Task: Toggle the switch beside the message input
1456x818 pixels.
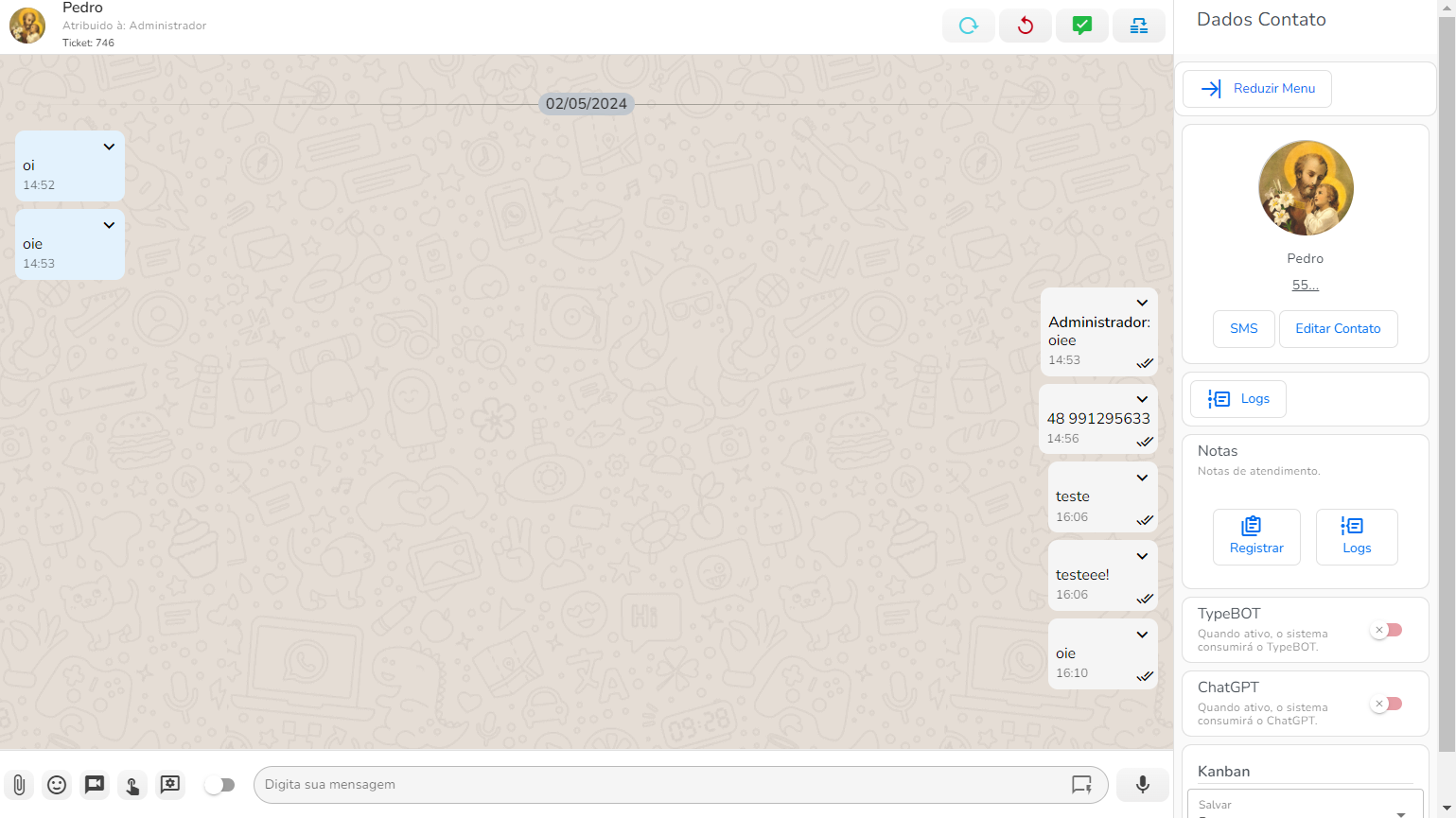Action: click(x=219, y=785)
